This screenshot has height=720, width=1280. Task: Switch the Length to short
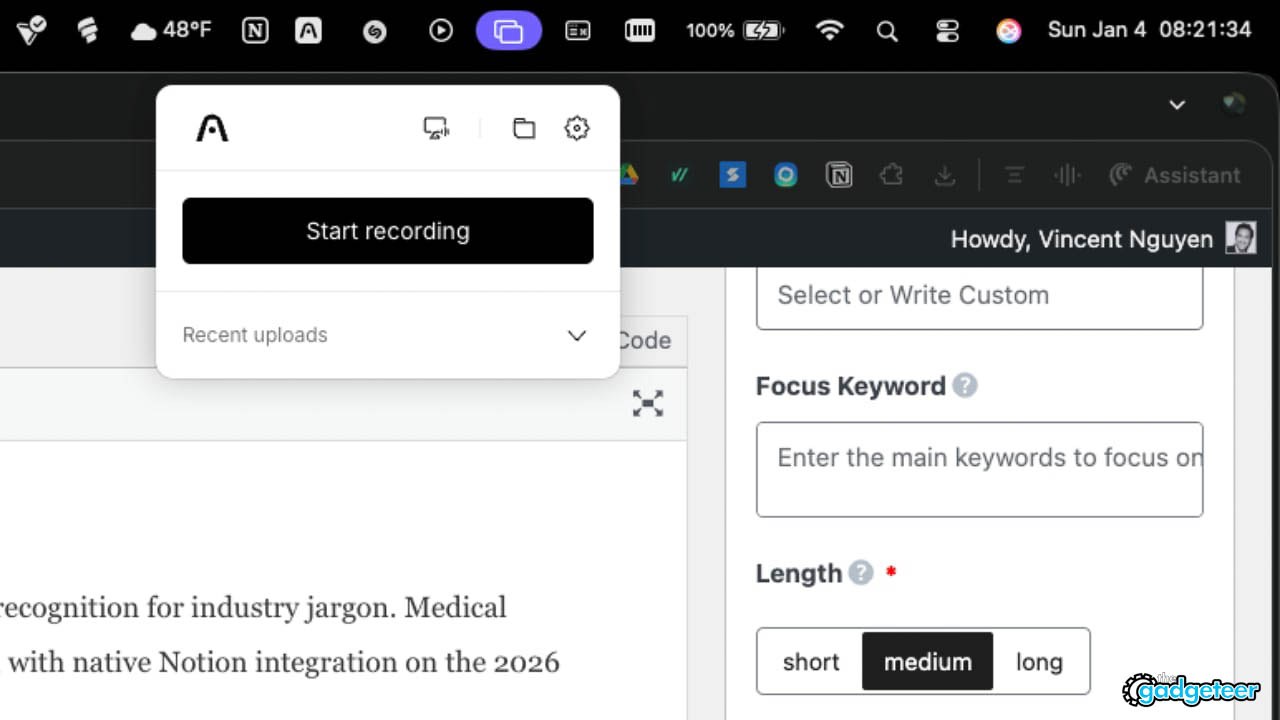point(811,661)
